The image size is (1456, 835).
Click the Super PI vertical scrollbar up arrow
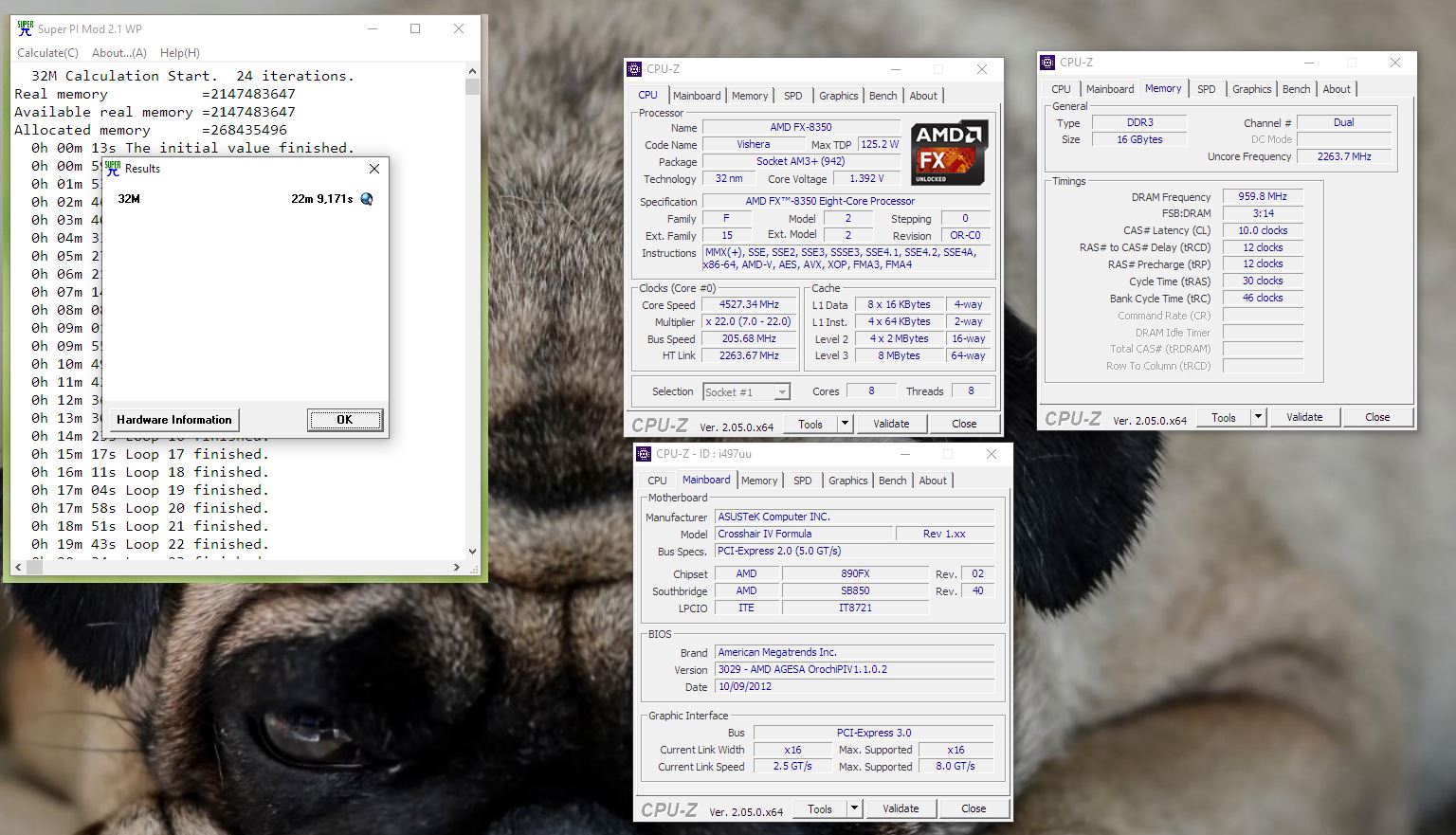(x=472, y=71)
